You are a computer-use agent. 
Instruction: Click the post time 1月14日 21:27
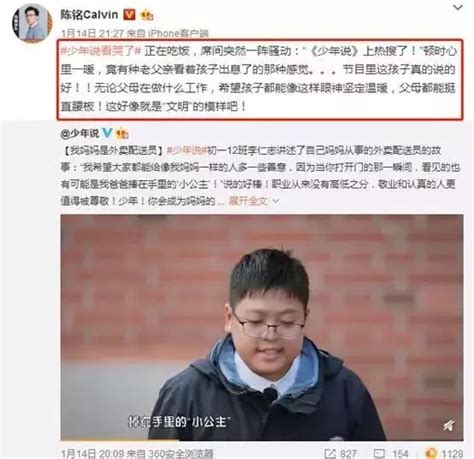[92, 33]
